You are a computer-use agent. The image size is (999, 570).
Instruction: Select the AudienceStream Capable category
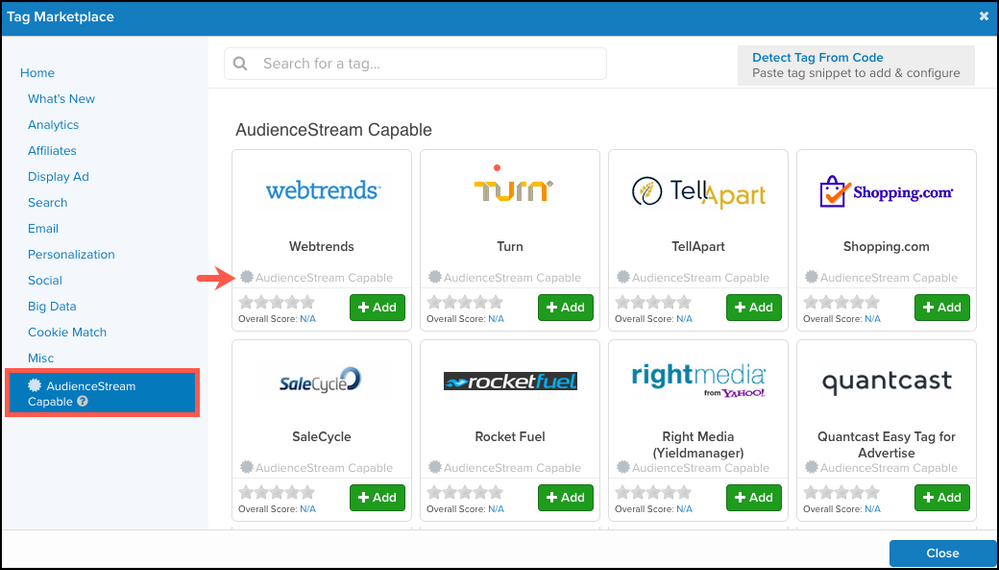[103, 393]
